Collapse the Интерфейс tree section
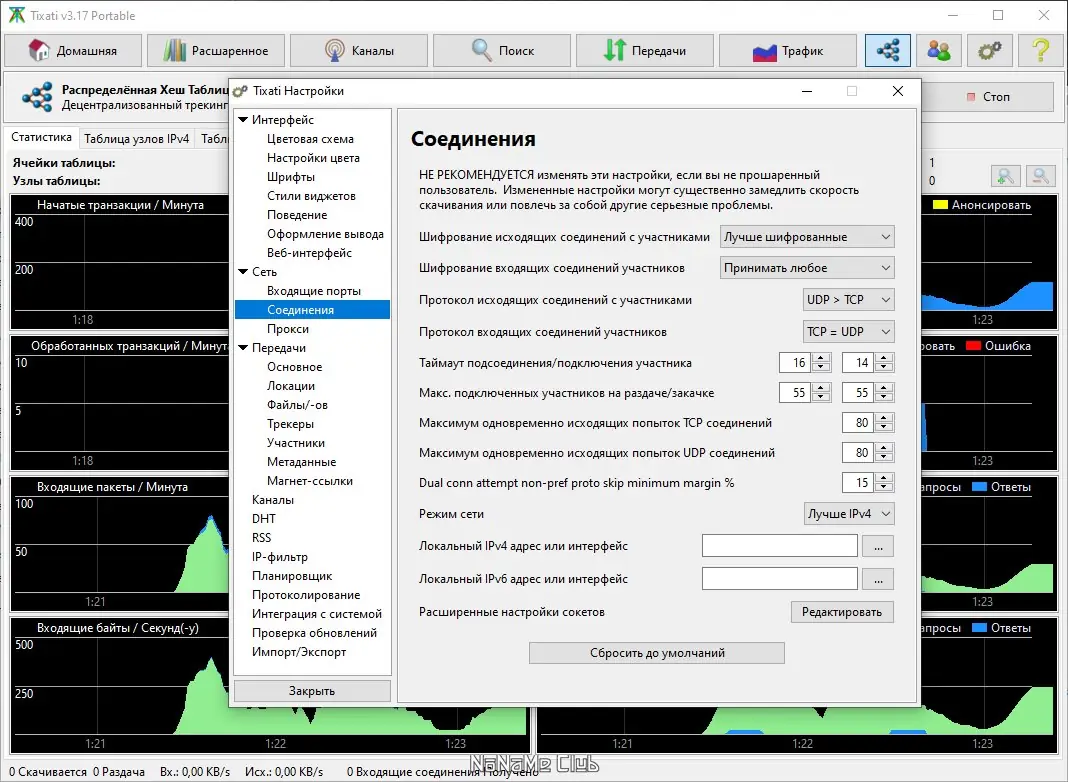The width and height of the screenshot is (1068, 782). point(243,120)
